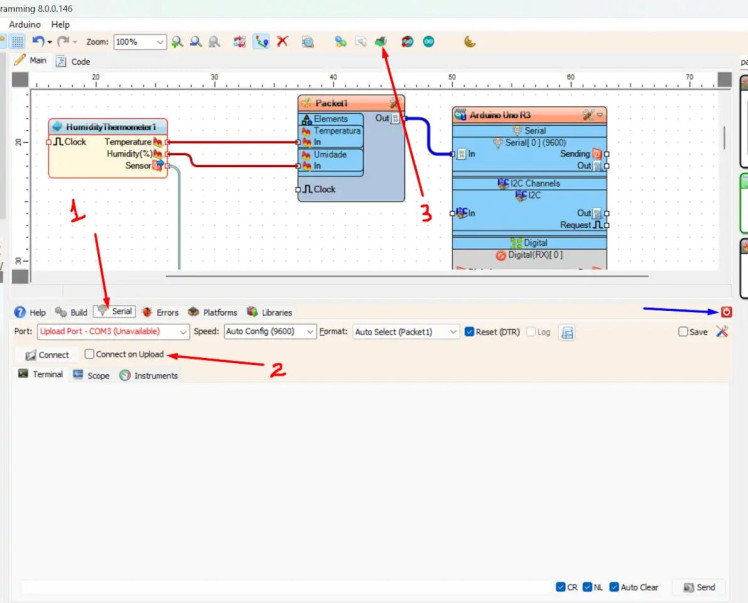Image resolution: width=748 pixels, height=603 pixels.
Task: Uncheck the Reset (DTR) checkbox
Action: pos(469,332)
